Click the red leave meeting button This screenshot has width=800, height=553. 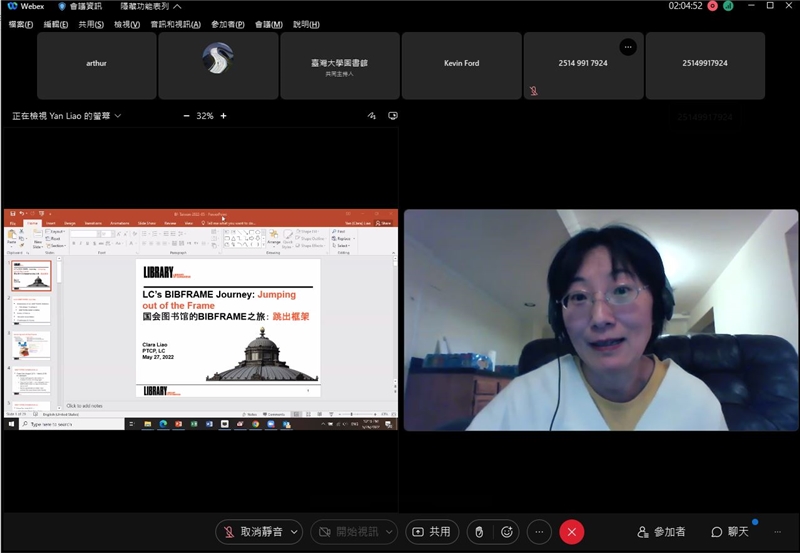point(571,532)
